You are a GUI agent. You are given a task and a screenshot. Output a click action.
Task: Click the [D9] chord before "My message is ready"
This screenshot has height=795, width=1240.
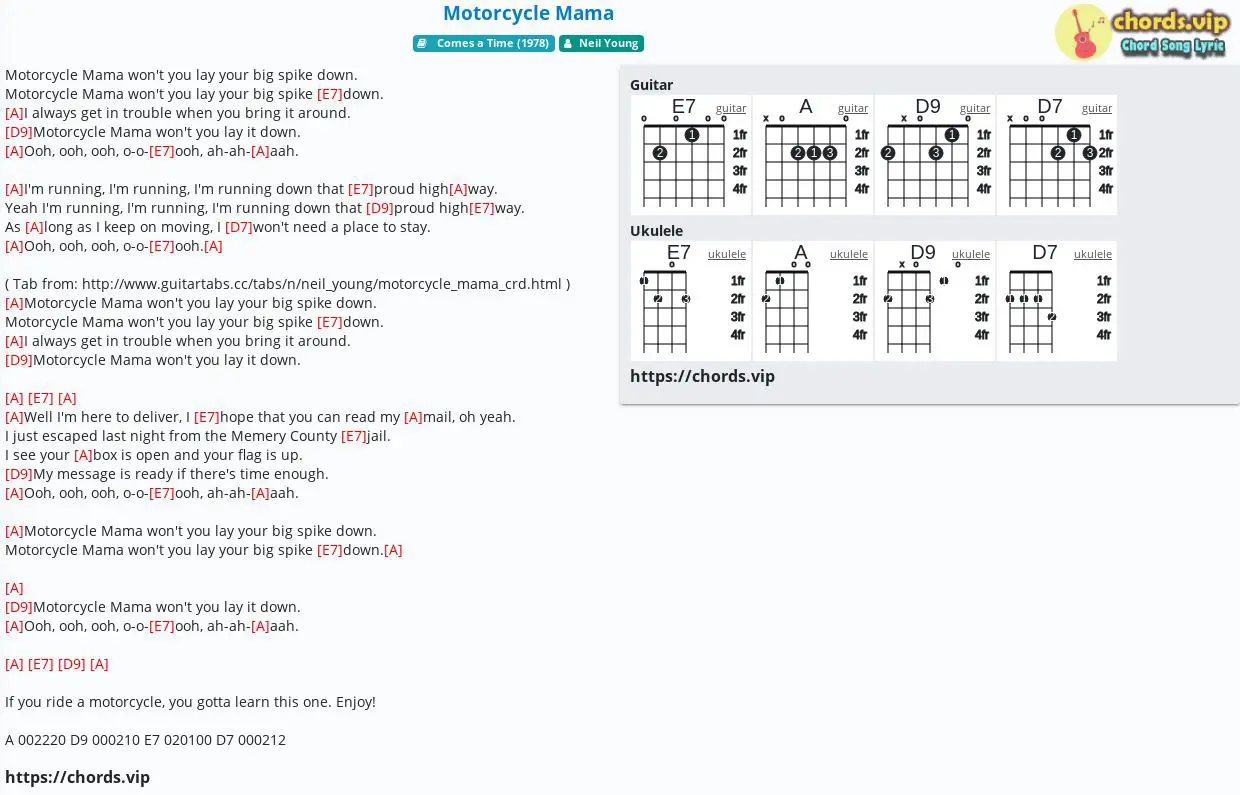19,474
